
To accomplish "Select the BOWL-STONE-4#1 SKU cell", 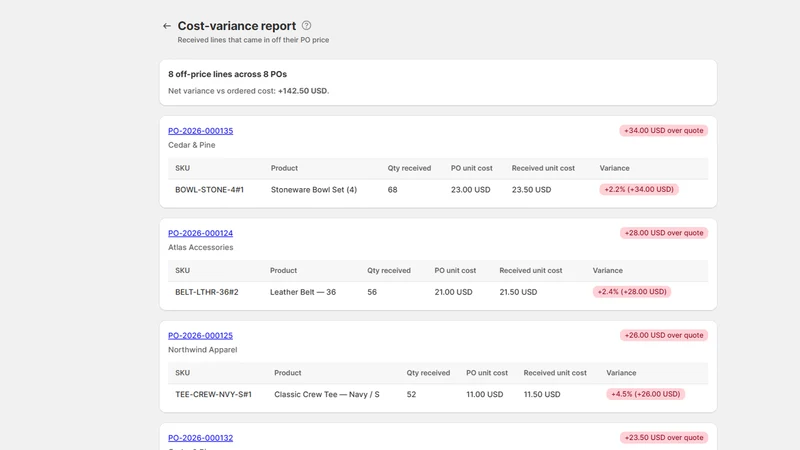I will click(x=209, y=190).
